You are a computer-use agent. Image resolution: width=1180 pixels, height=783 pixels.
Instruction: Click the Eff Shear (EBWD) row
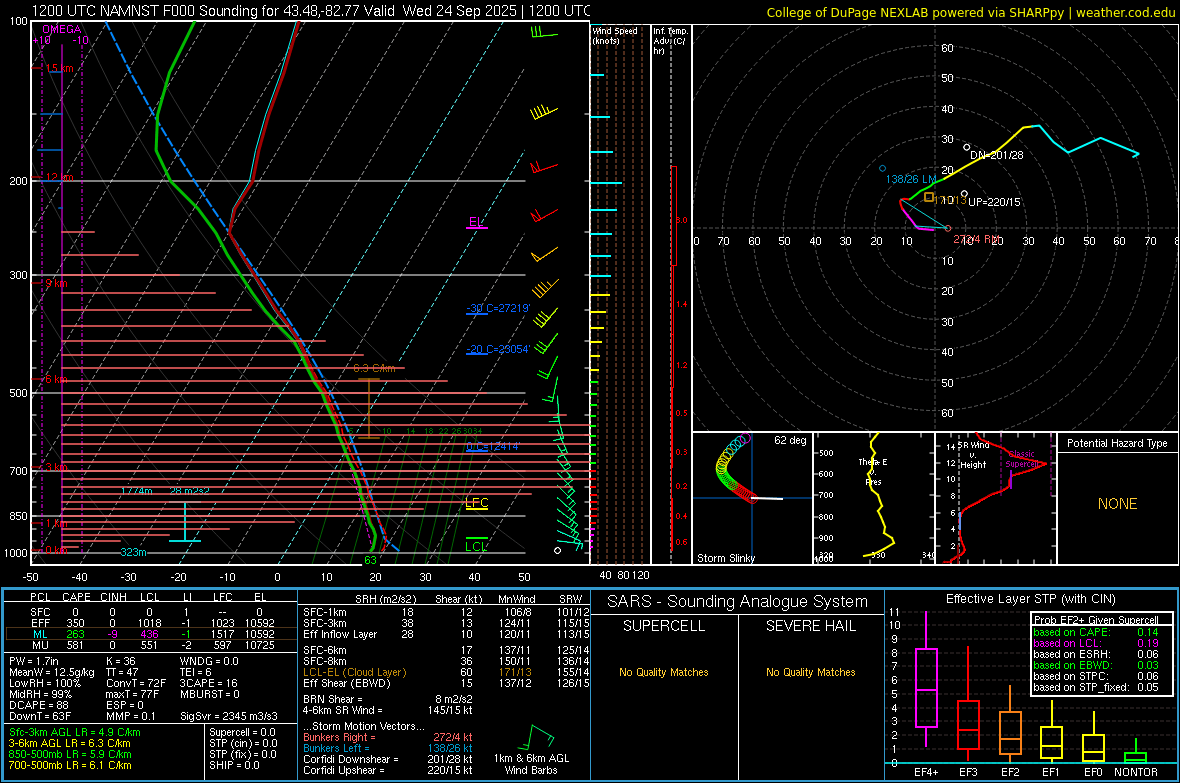pyautogui.click(x=446, y=683)
